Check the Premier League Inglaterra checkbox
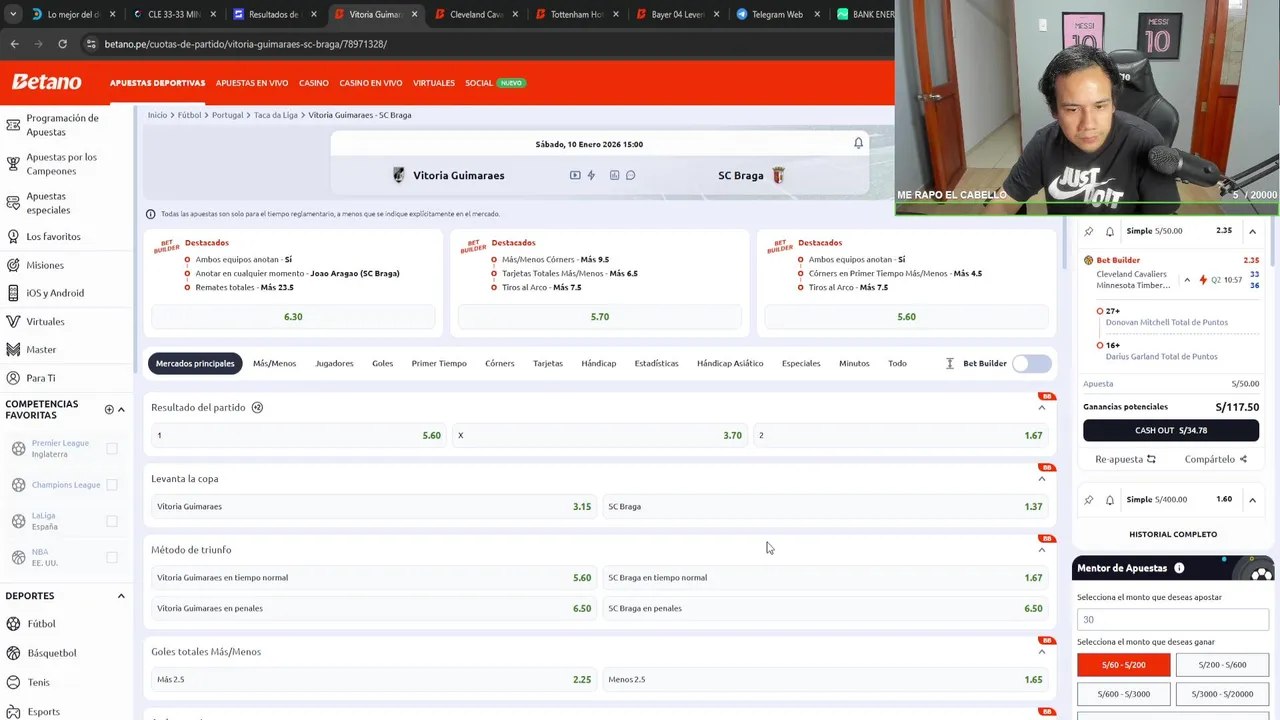The width and height of the screenshot is (1280, 720). [x=112, y=449]
